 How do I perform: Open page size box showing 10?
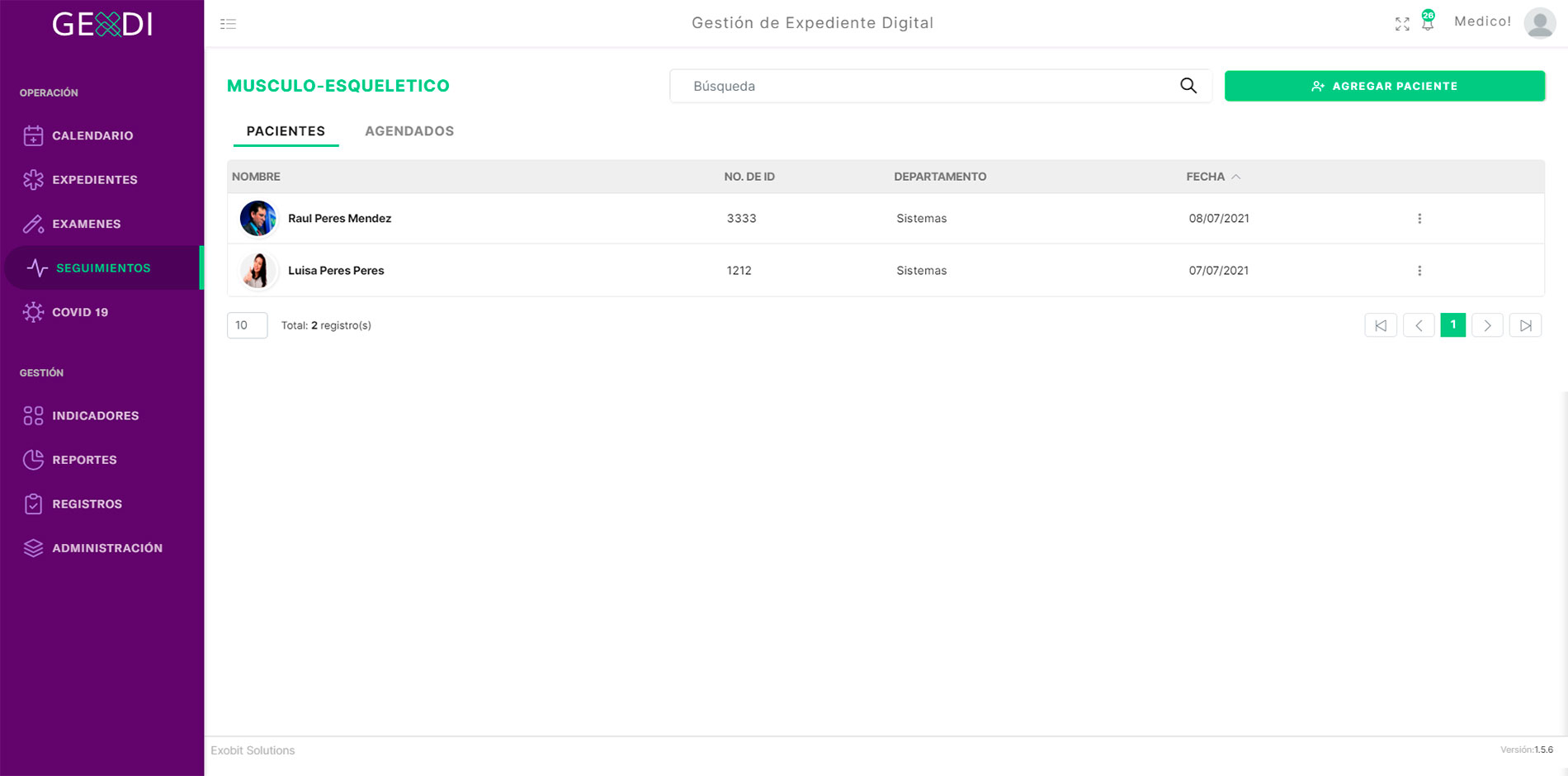click(247, 325)
